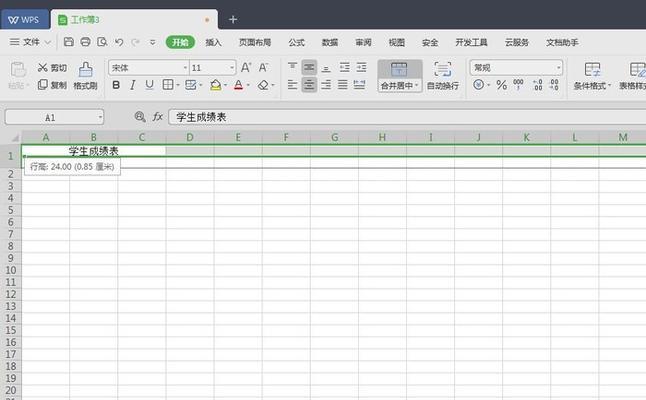Image resolution: width=646 pixels, height=400 pixels.
Task: Add new document tab with plus
Action: 233,19
